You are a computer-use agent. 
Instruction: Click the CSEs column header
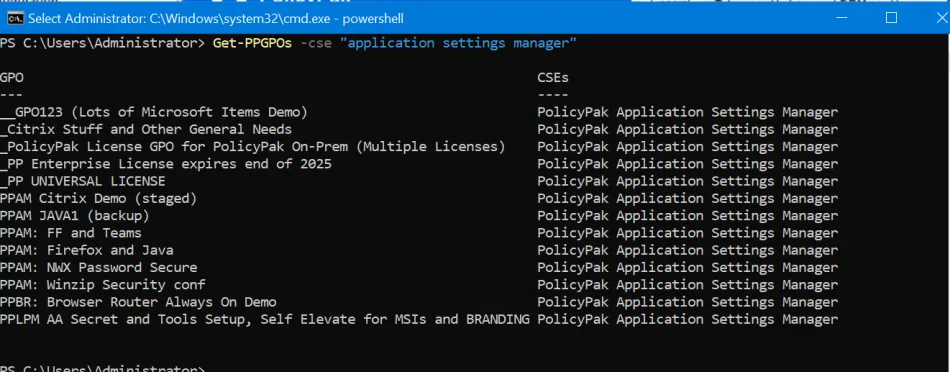click(553, 78)
